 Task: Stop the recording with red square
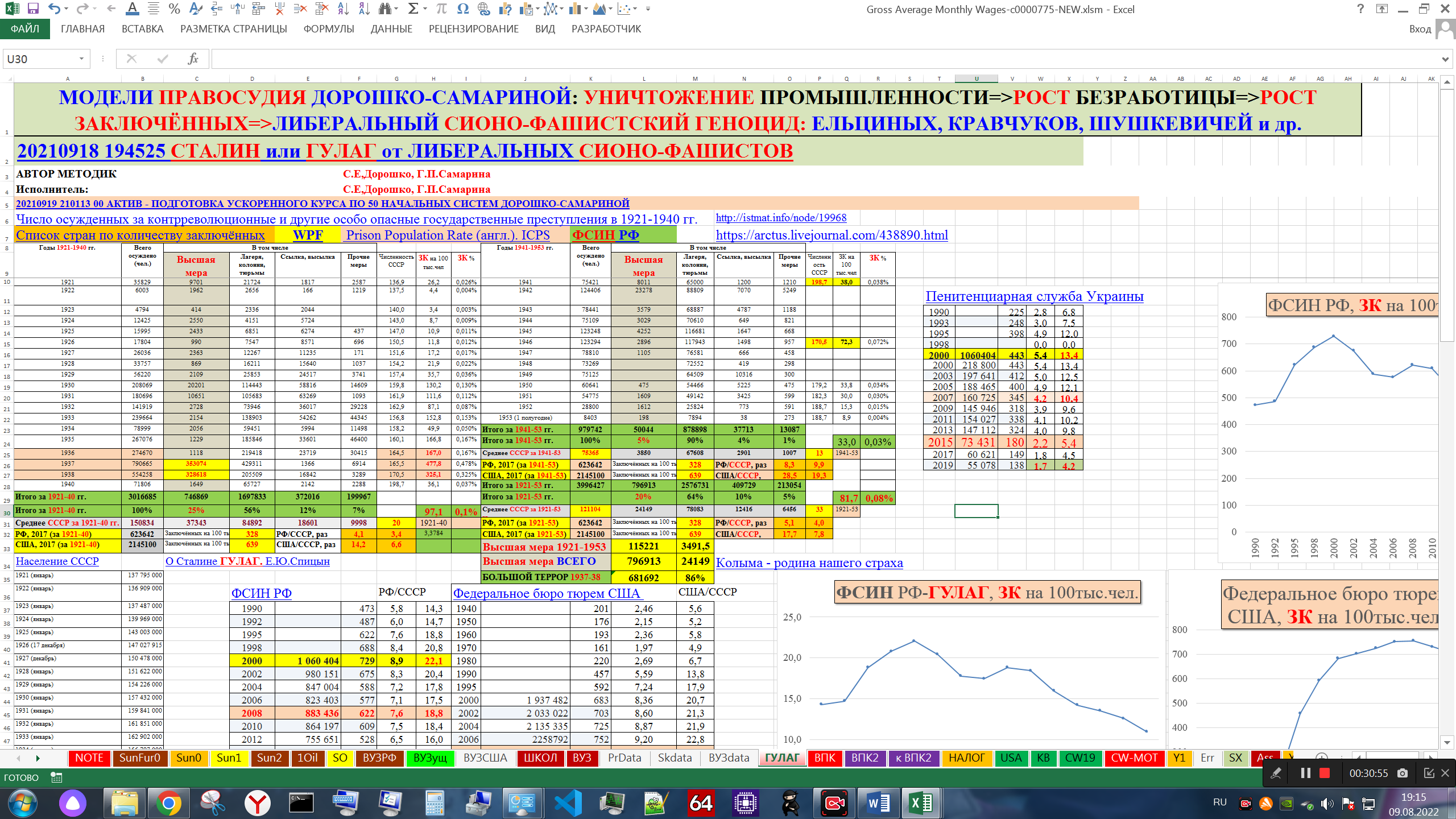[1325, 773]
